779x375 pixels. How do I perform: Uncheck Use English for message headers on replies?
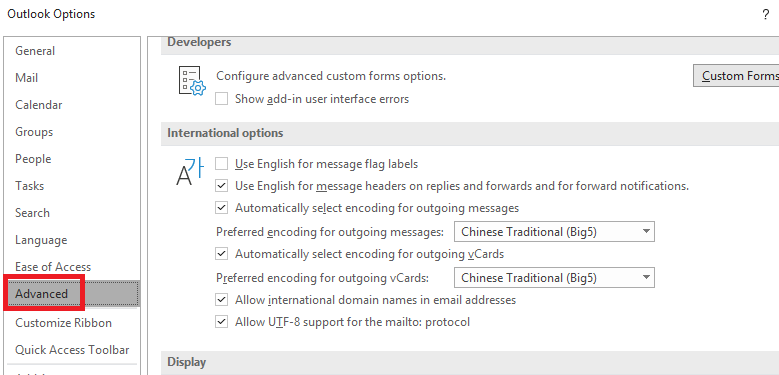222,186
